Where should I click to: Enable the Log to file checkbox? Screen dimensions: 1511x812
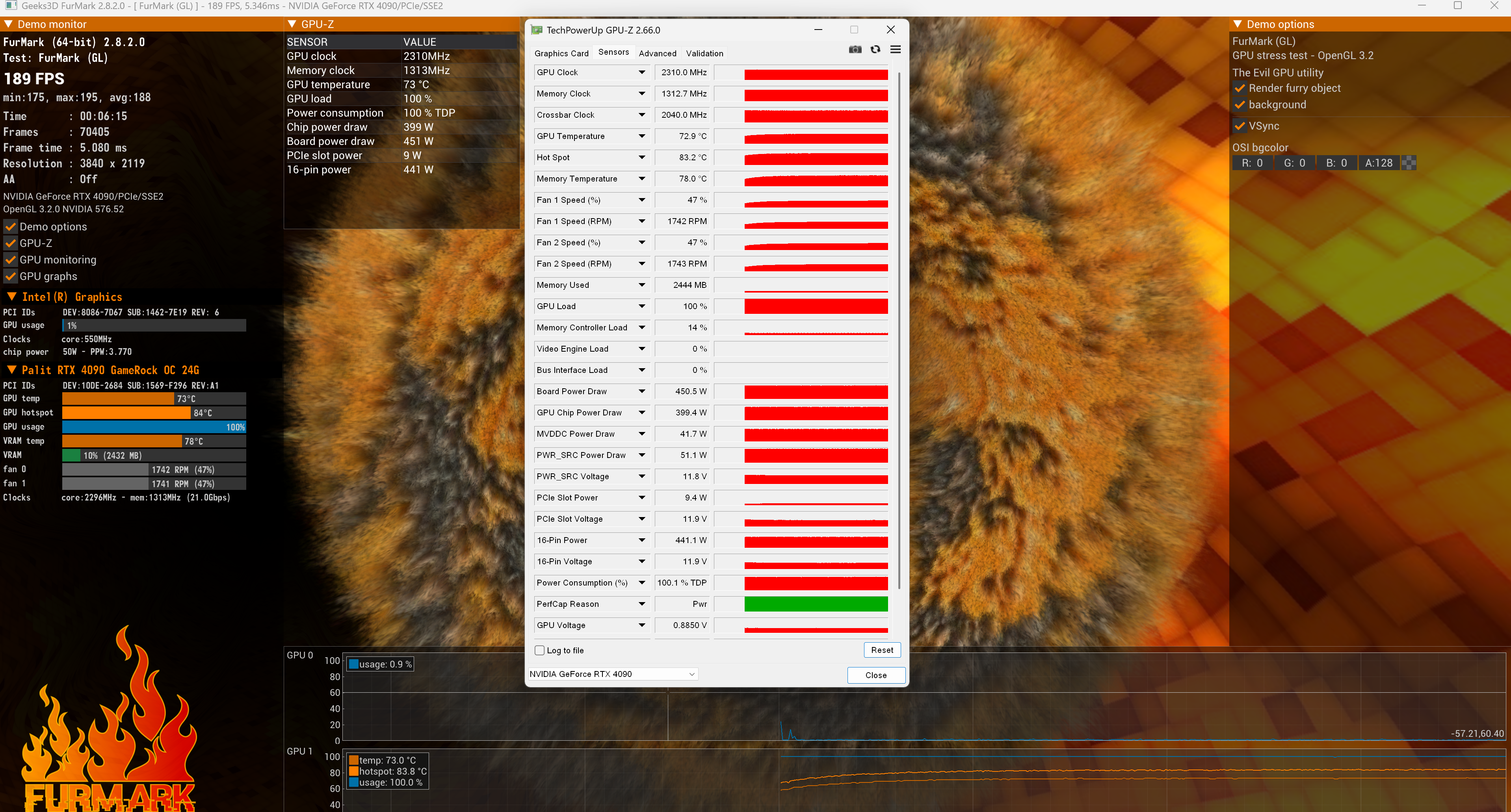click(x=540, y=650)
